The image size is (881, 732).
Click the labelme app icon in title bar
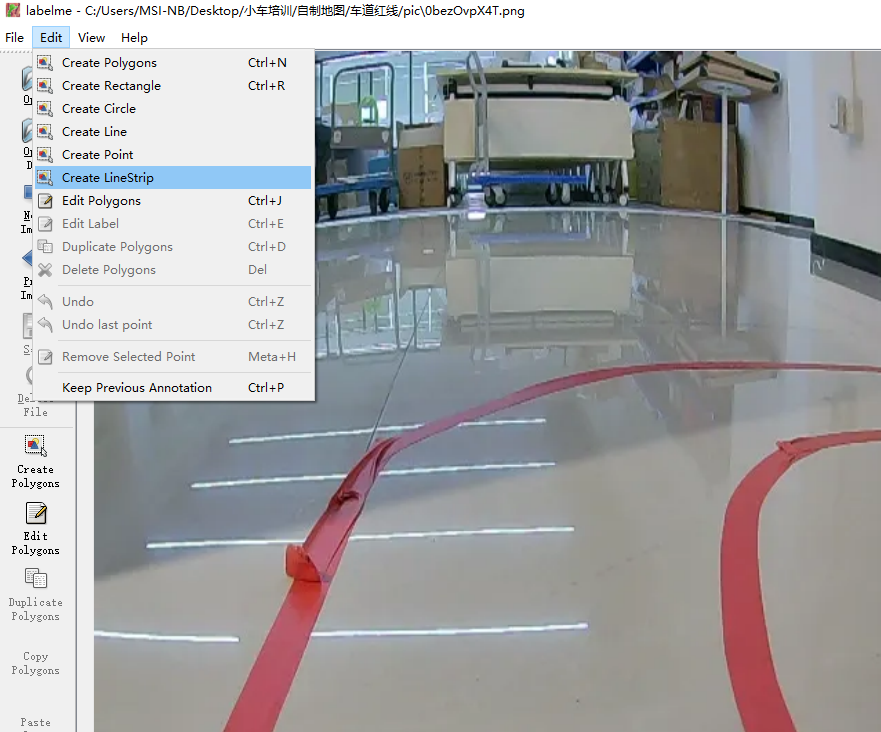13,11
